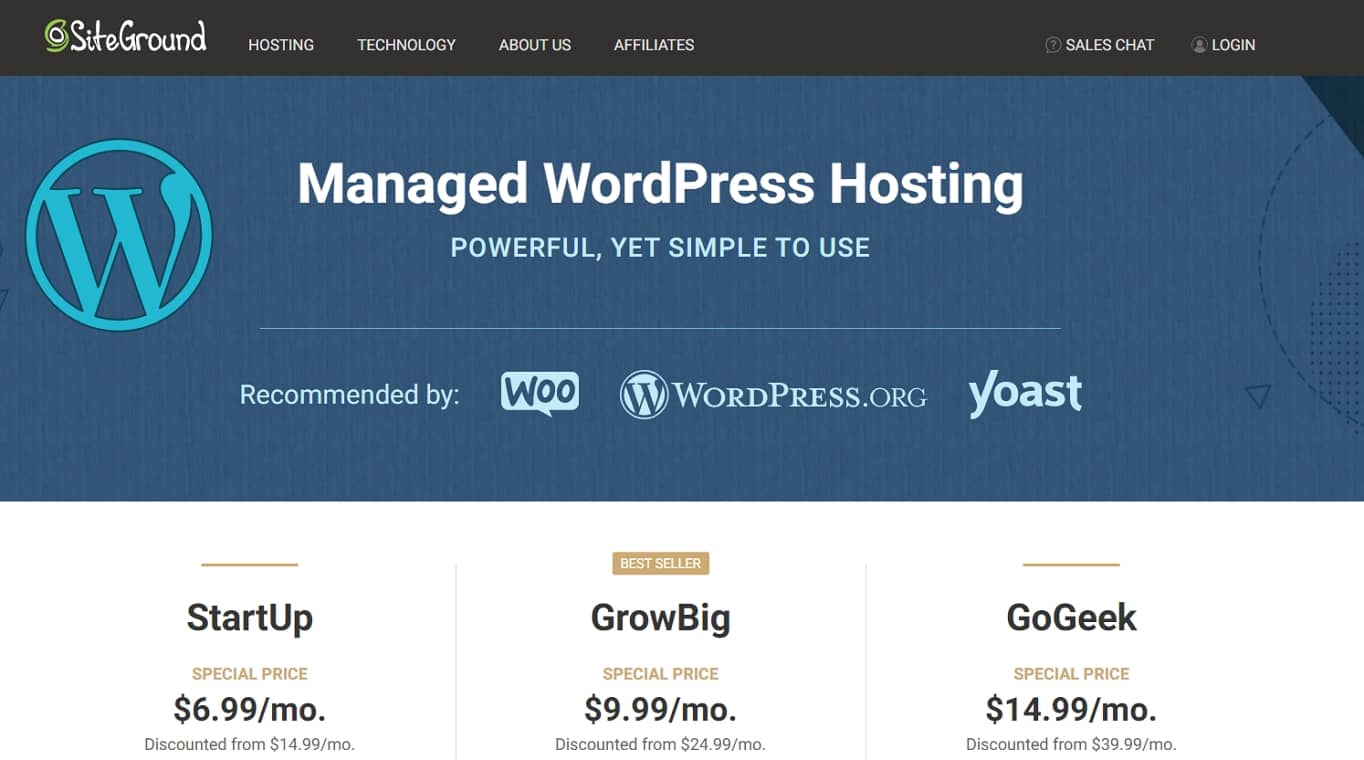Screen dimensions: 1364x760
Task: Click the BEST SELLER badge
Action: [661, 564]
